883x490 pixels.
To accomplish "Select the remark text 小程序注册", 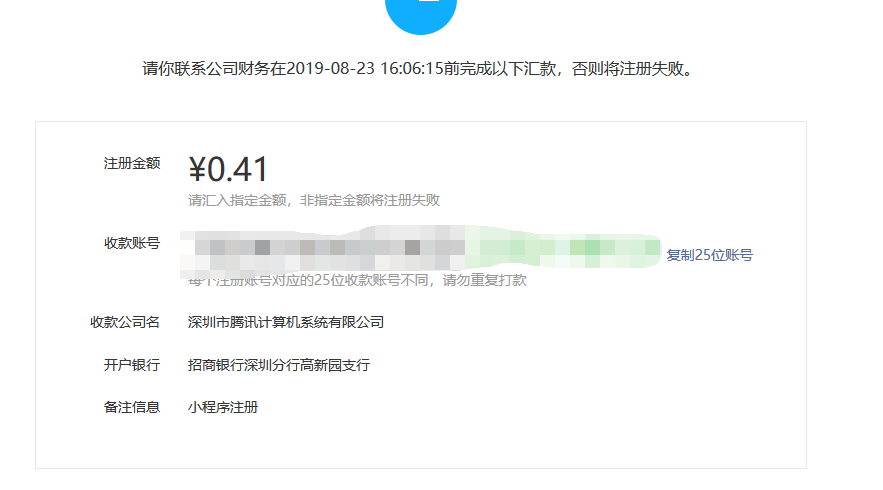I will [x=223, y=407].
